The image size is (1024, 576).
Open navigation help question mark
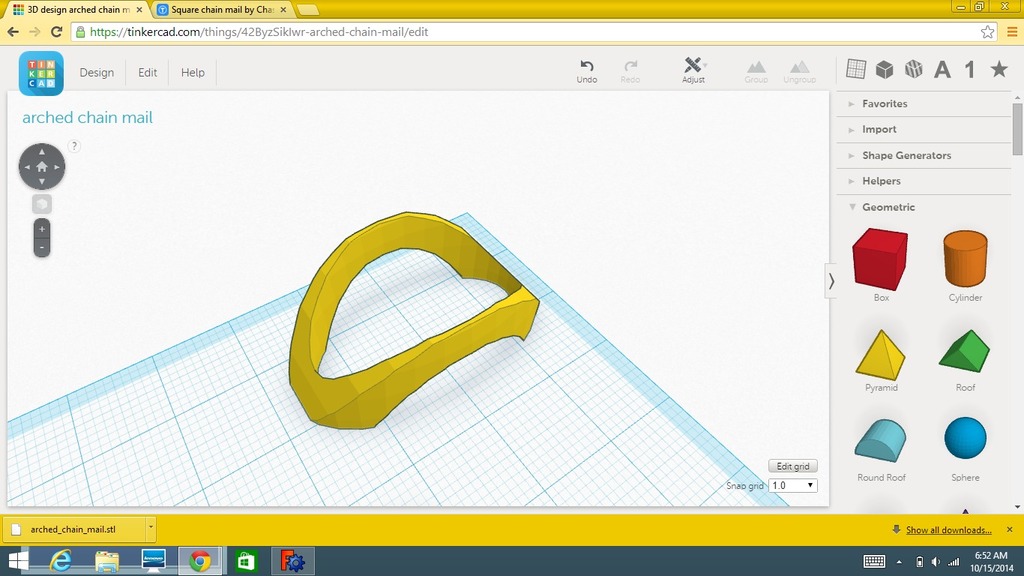pos(74,146)
